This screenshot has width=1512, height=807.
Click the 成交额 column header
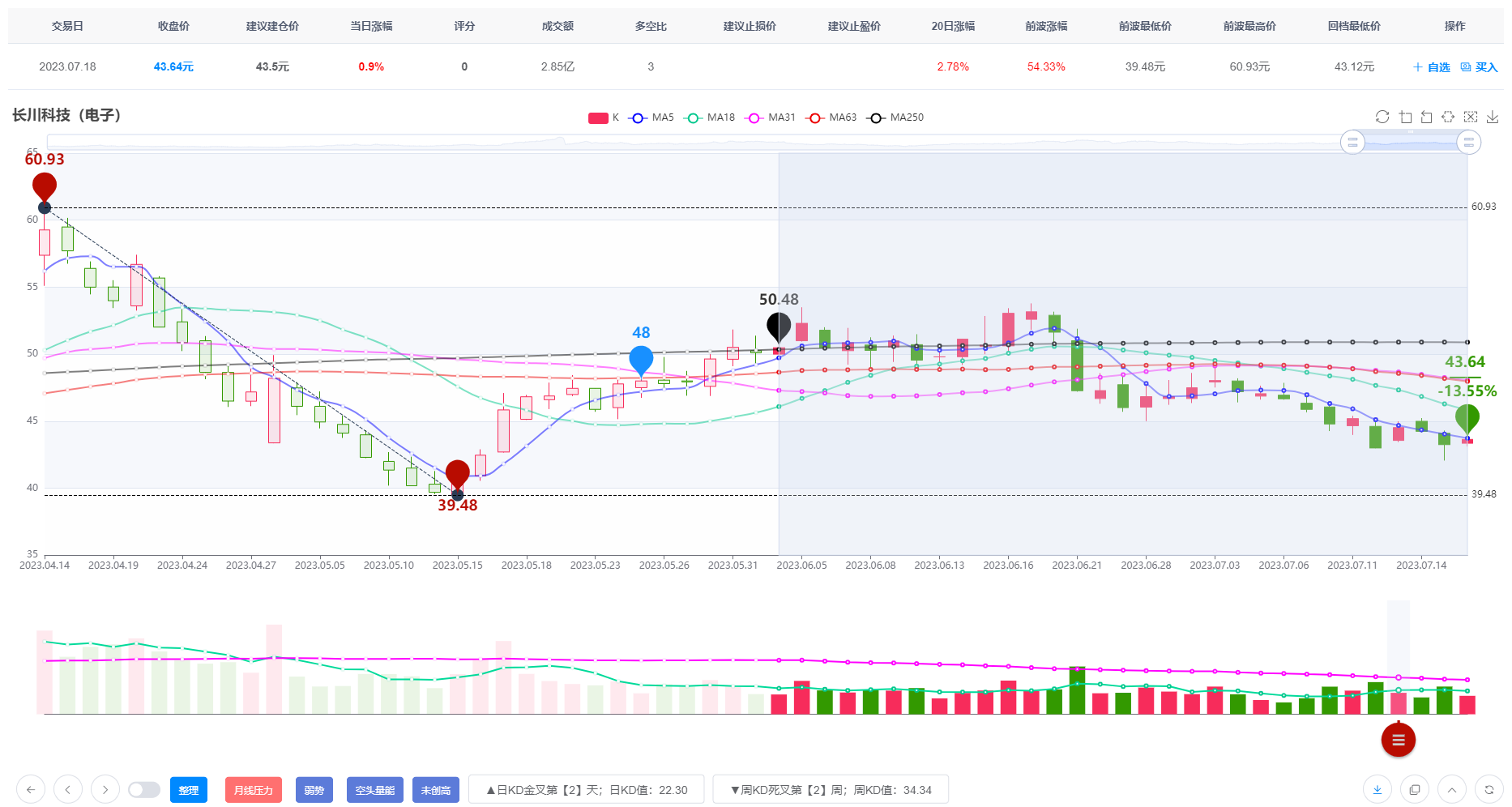coord(557,26)
